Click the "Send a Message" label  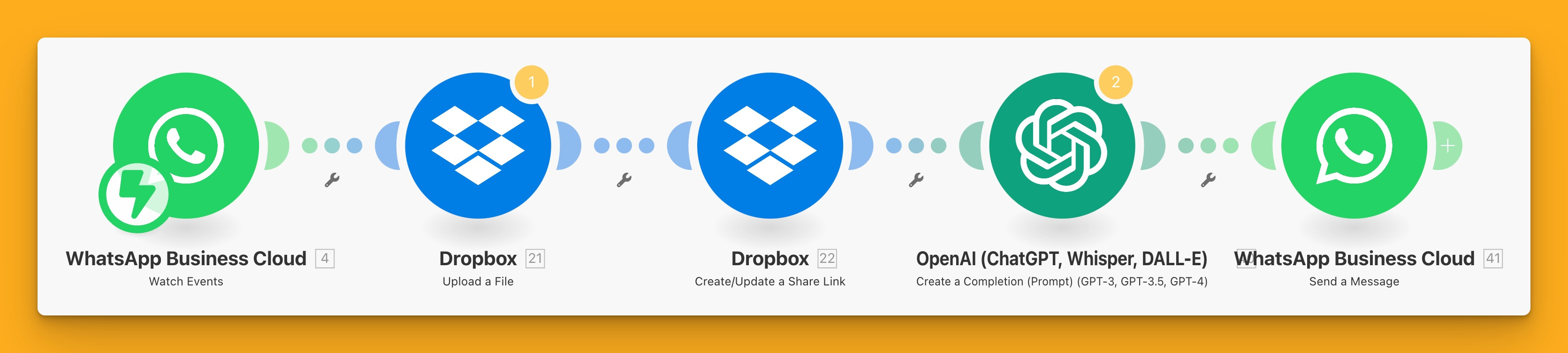[x=1355, y=281]
